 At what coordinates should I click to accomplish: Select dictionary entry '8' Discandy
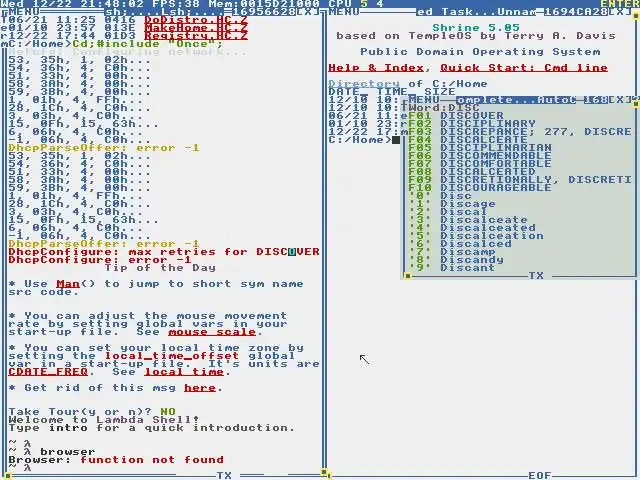[x=456, y=260]
